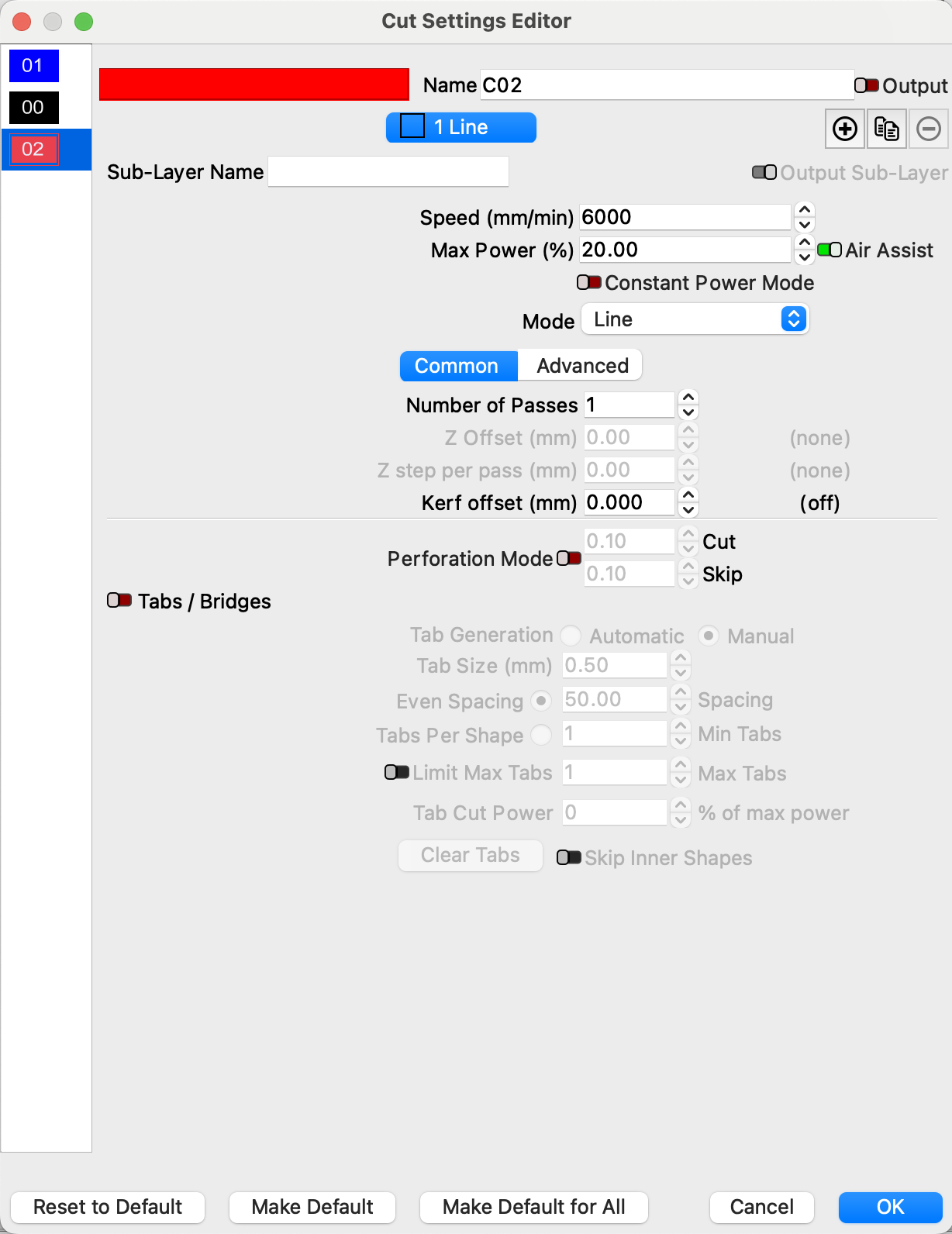952x1234 pixels.
Task: Click Make Default for All button
Action: point(534,1207)
